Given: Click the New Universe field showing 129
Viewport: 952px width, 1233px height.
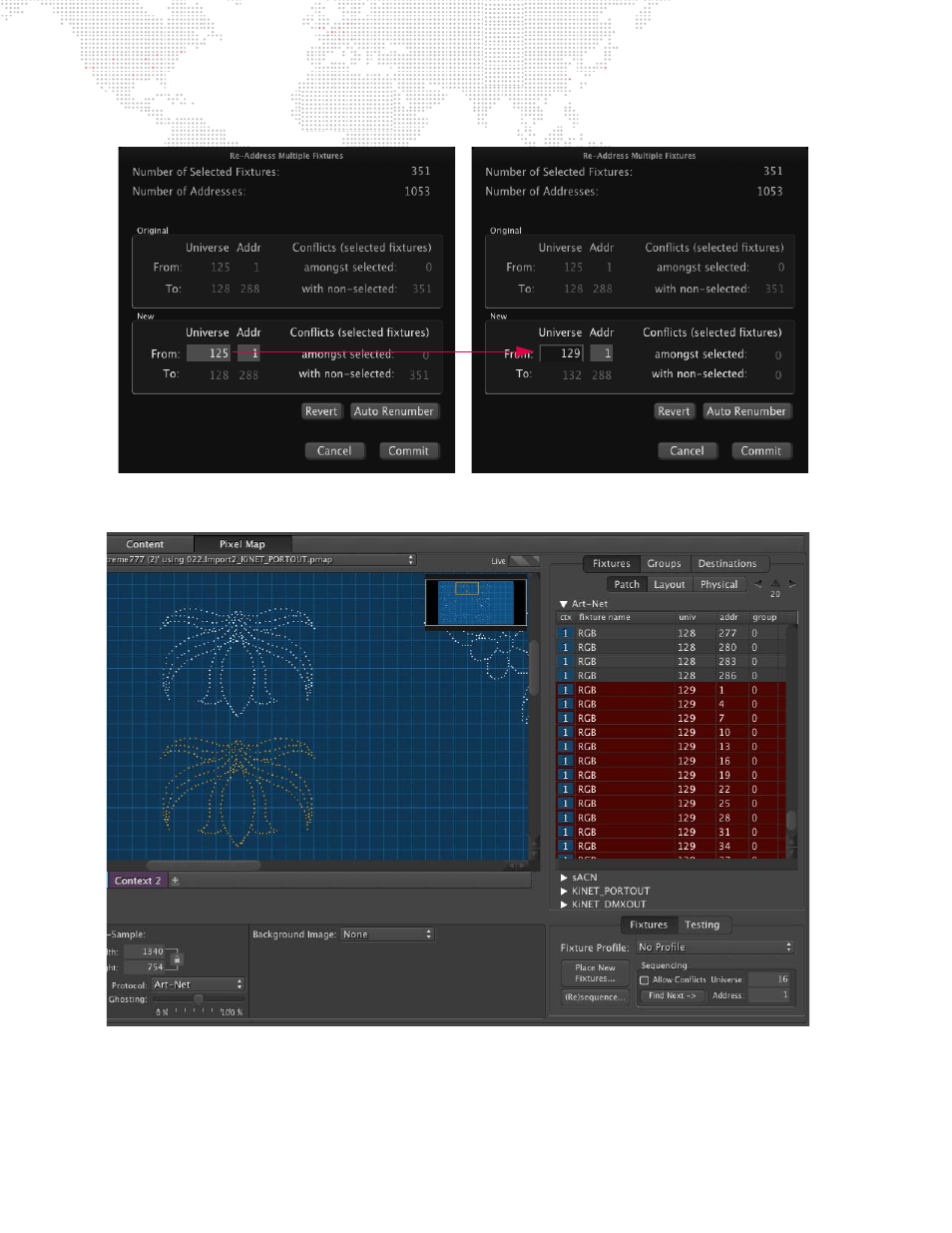Looking at the screenshot, I should 562,353.
